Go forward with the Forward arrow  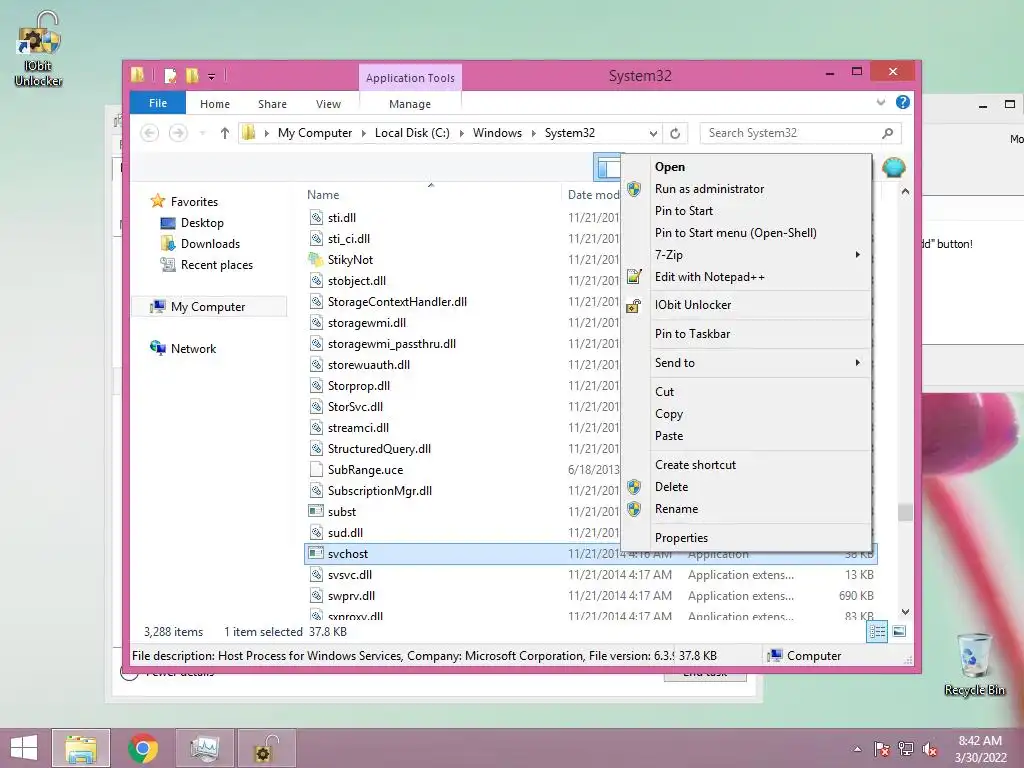tap(178, 133)
